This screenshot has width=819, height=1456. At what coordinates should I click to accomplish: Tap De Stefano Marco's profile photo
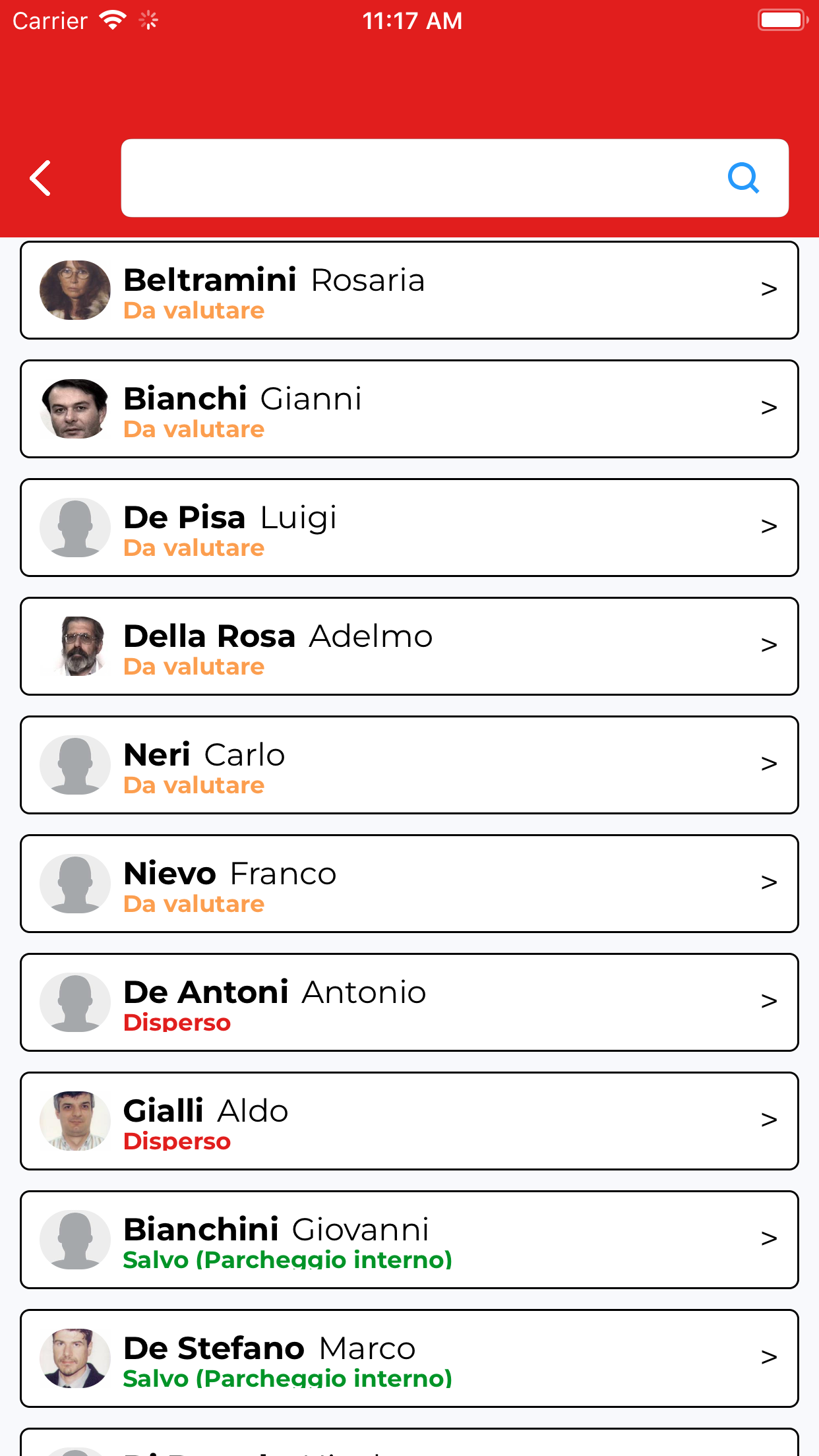point(75,1358)
